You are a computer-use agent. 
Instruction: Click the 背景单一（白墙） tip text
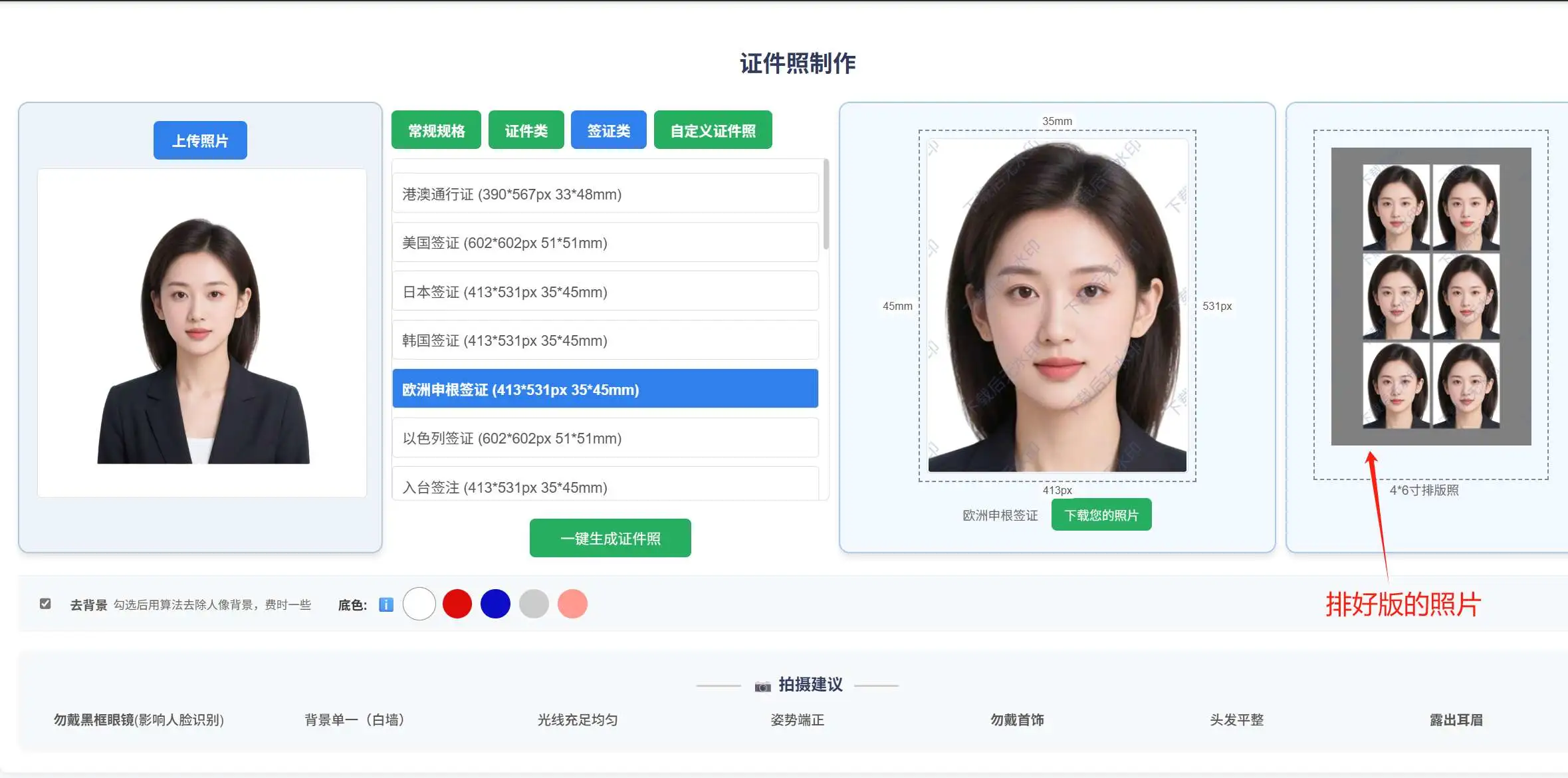pyautogui.click(x=354, y=719)
